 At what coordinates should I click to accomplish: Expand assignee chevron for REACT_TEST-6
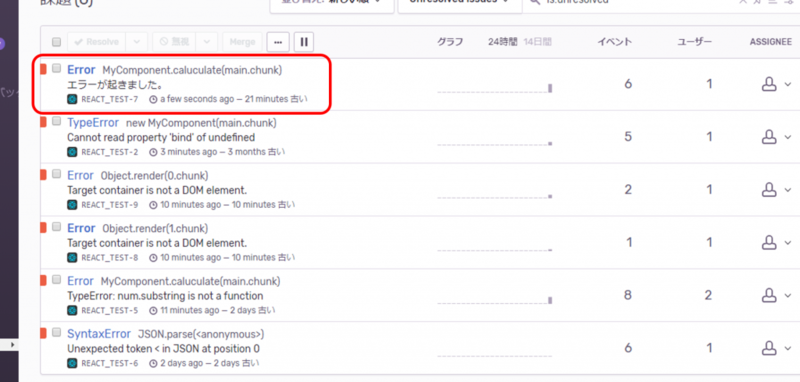(x=788, y=348)
